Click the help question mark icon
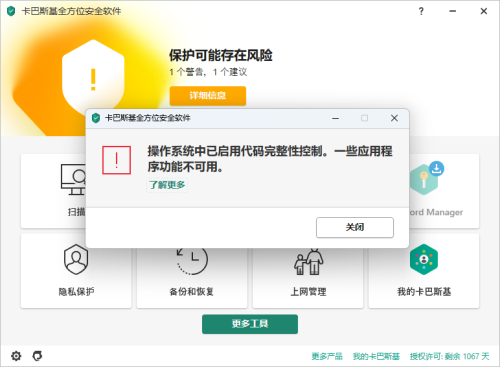Viewport: 500px width, 367px height. (421, 11)
